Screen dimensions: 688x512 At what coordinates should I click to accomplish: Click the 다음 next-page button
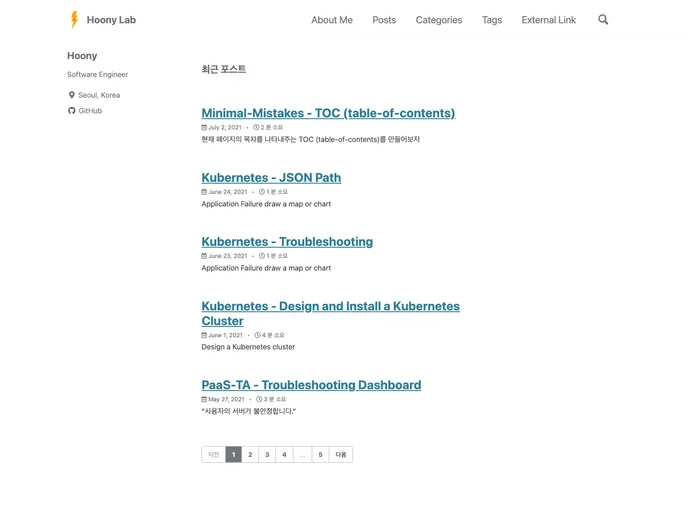coord(341,455)
